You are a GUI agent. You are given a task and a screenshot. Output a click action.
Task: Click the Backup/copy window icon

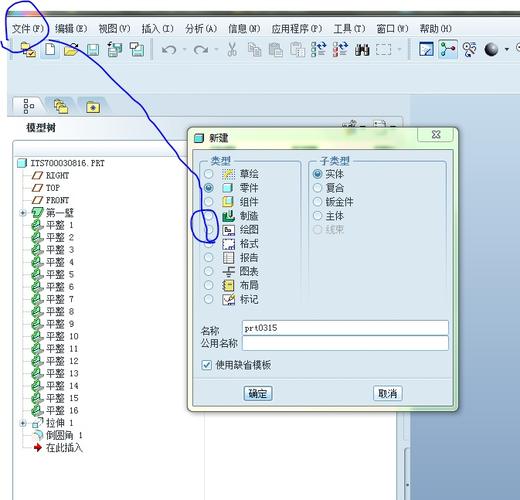[x=137, y=50]
